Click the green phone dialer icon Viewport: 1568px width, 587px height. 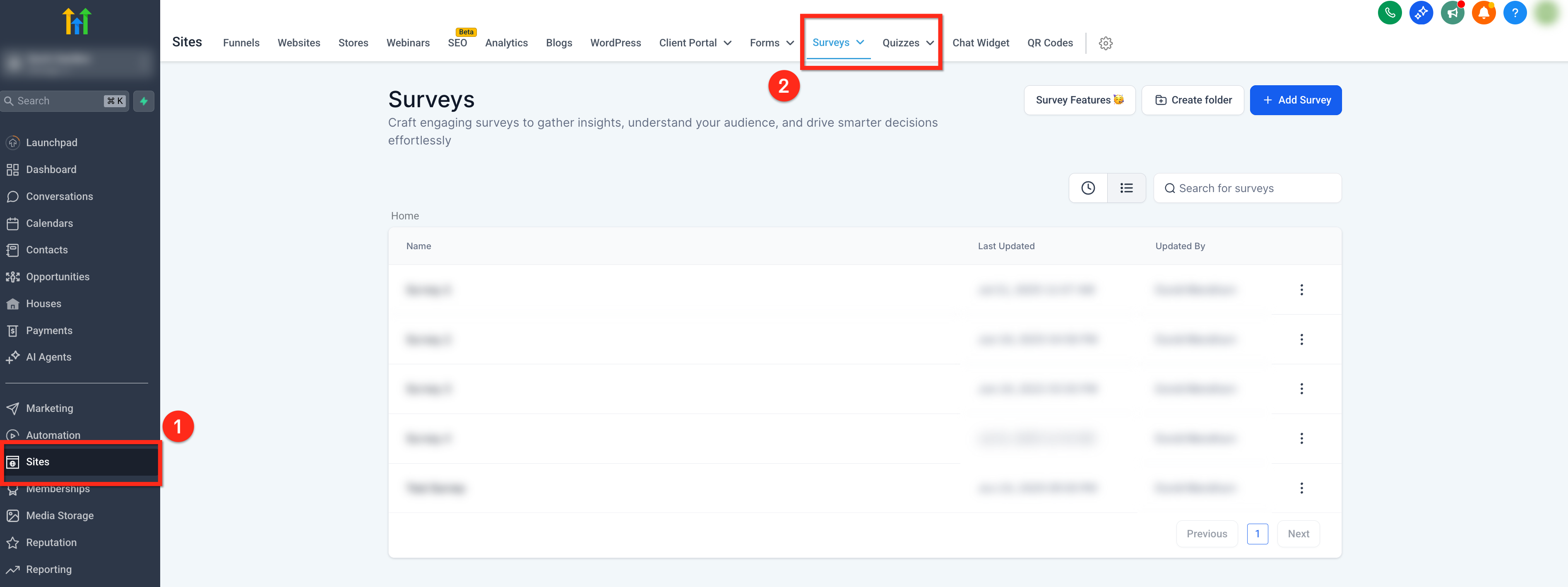coord(1390,13)
